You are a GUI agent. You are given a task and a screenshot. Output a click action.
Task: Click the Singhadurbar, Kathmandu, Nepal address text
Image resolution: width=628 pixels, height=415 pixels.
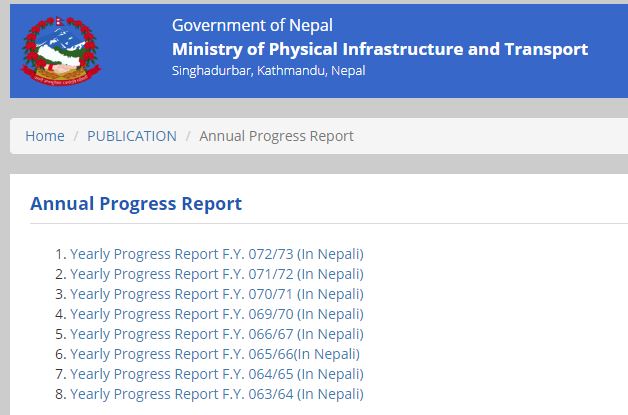click(268, 71)
